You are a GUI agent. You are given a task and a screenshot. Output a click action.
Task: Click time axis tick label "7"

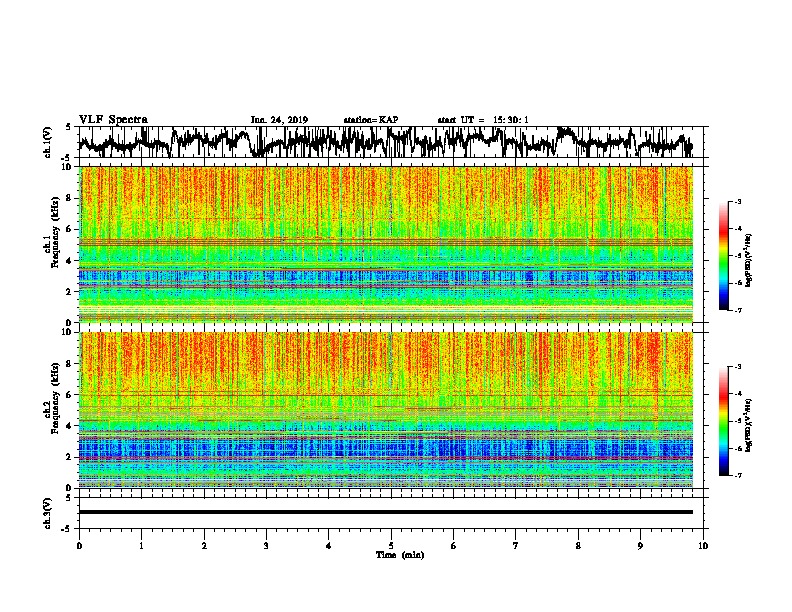tap(516, 546)
